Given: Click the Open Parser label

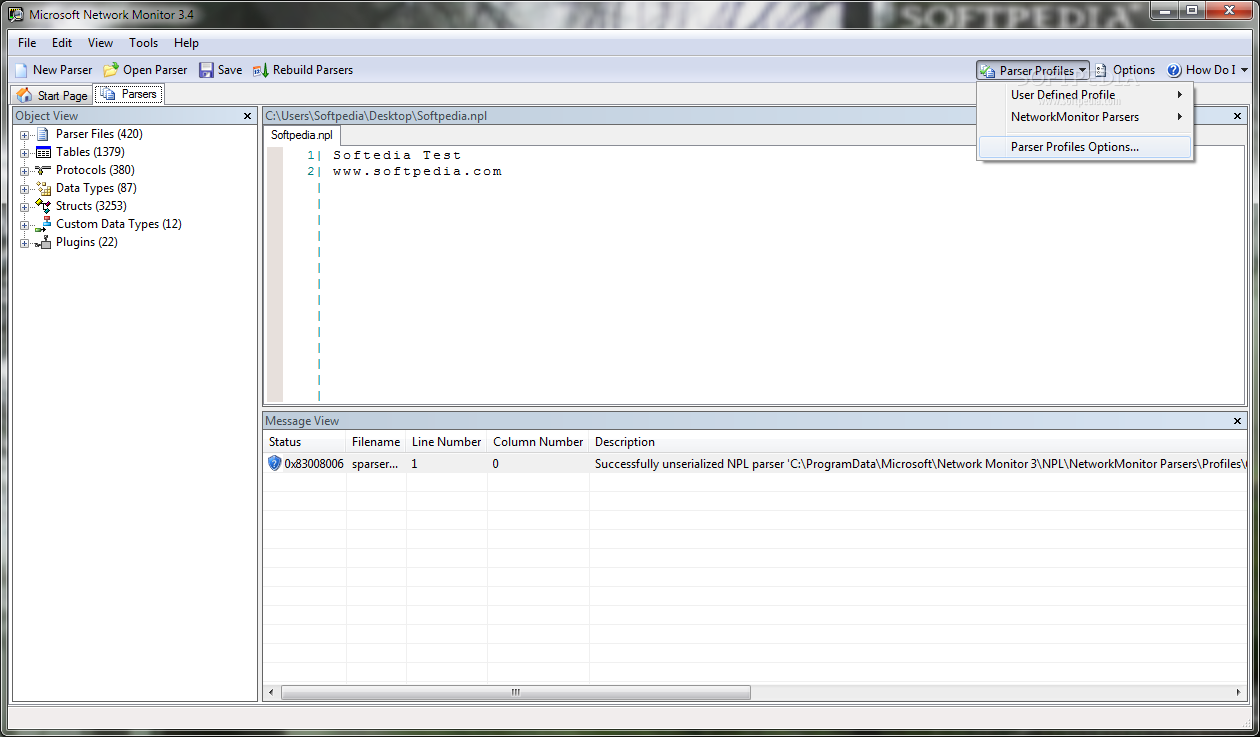Looking at the screenshot, I should (x=155, y=70).
